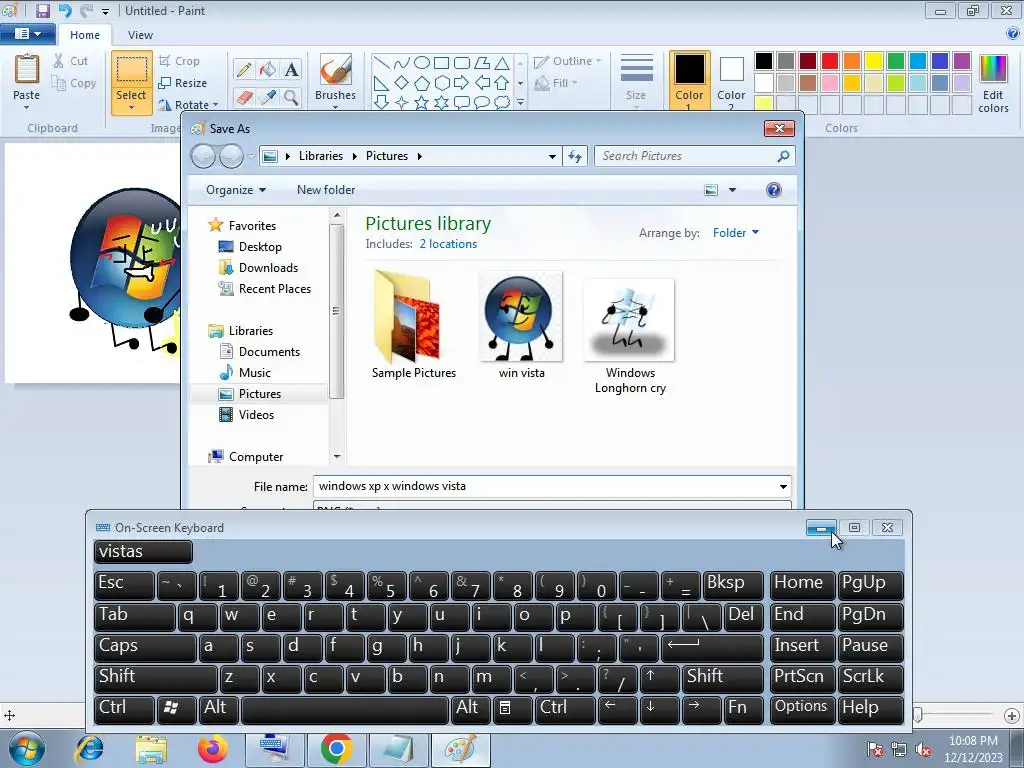Pick the yellow color swatch in palette

(874, 61)
